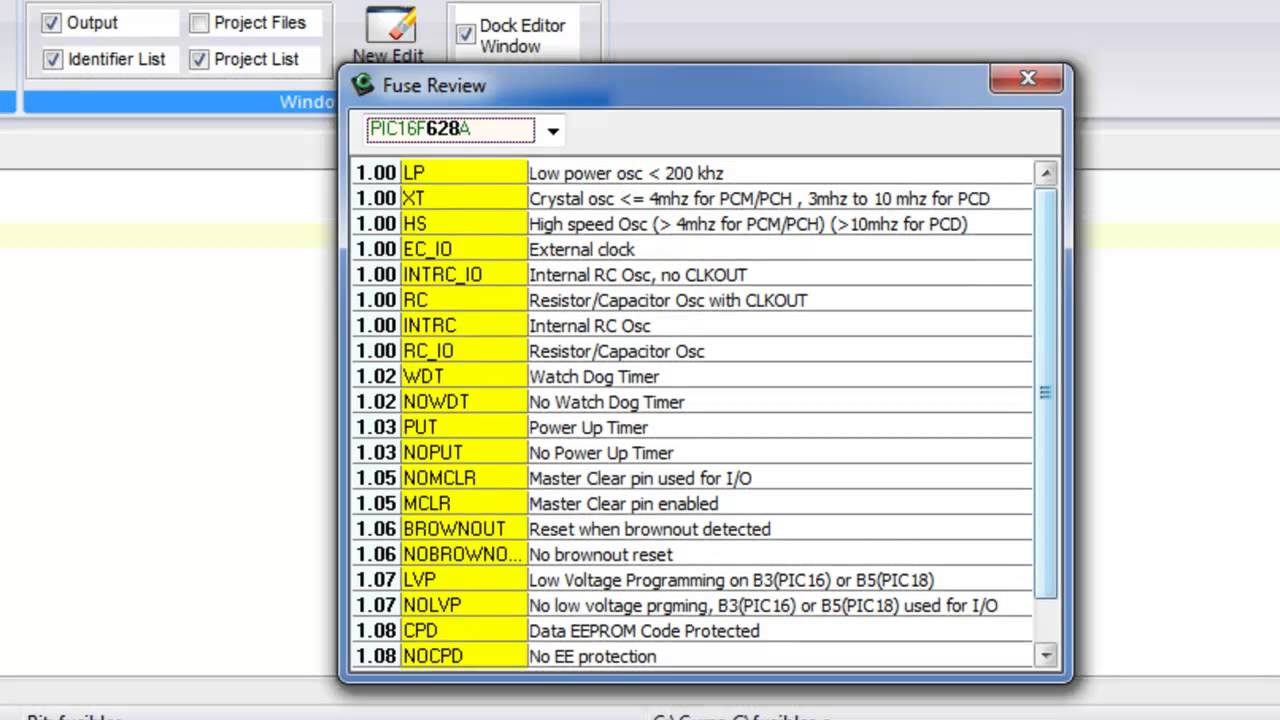The image size is (1280, 720).
Task: Toggle the Project Files checkbox
Action: (199, 22)
